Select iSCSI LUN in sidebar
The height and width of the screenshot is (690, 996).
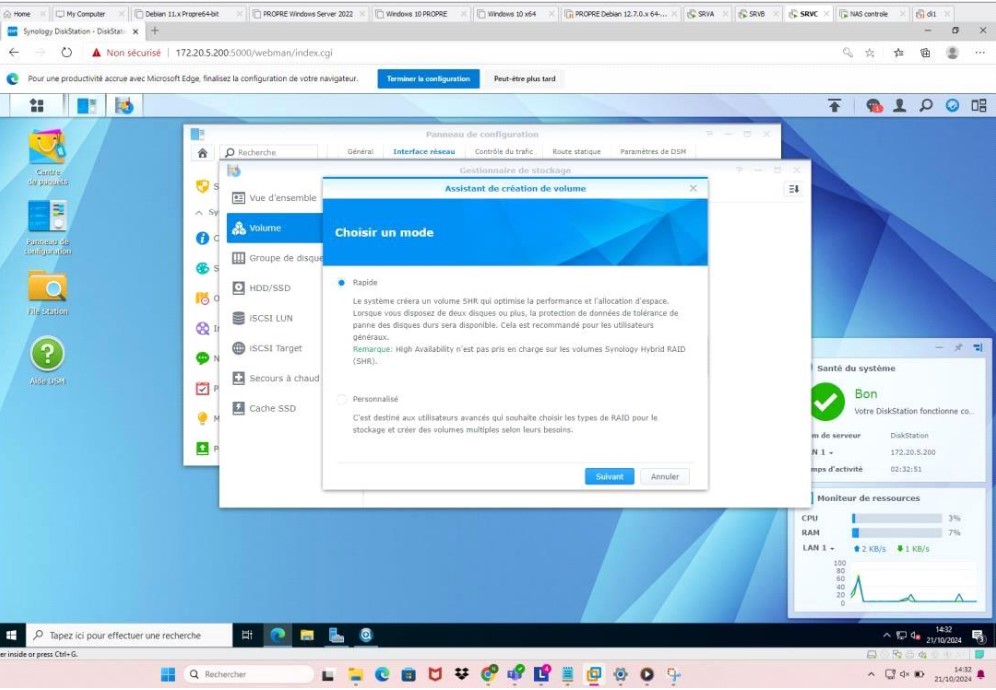(274, 318)
